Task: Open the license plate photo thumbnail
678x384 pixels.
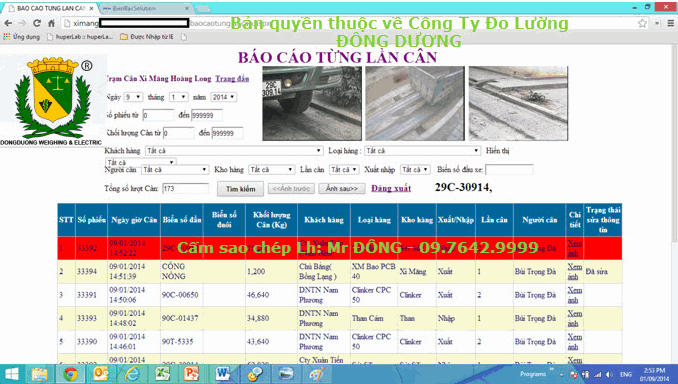Action: click(x=312, y=103)
